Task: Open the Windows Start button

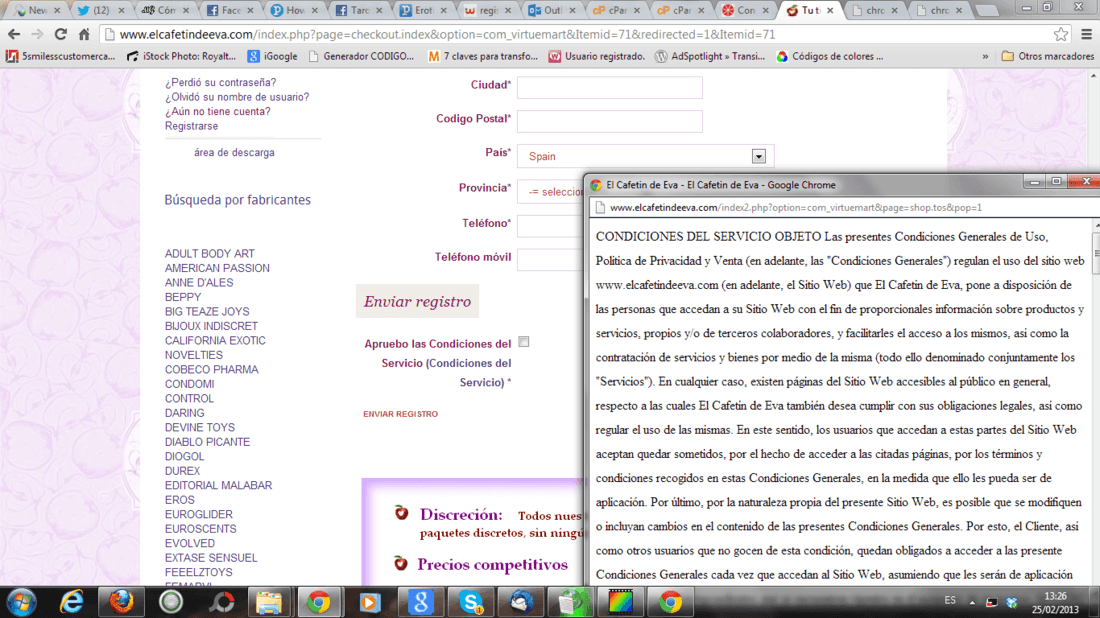Action: 21,602
